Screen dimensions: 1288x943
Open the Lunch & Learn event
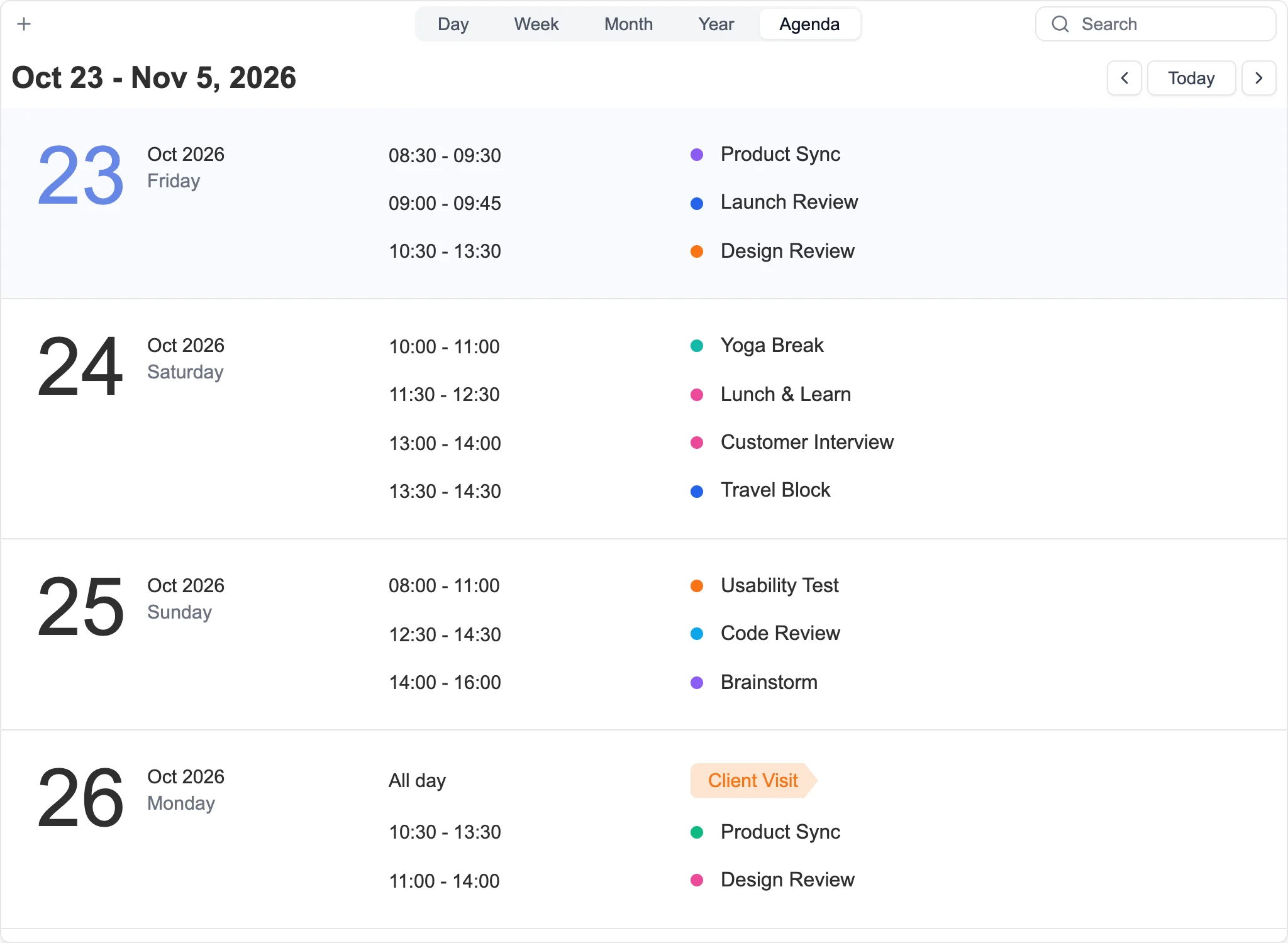(x=786, y=395)
